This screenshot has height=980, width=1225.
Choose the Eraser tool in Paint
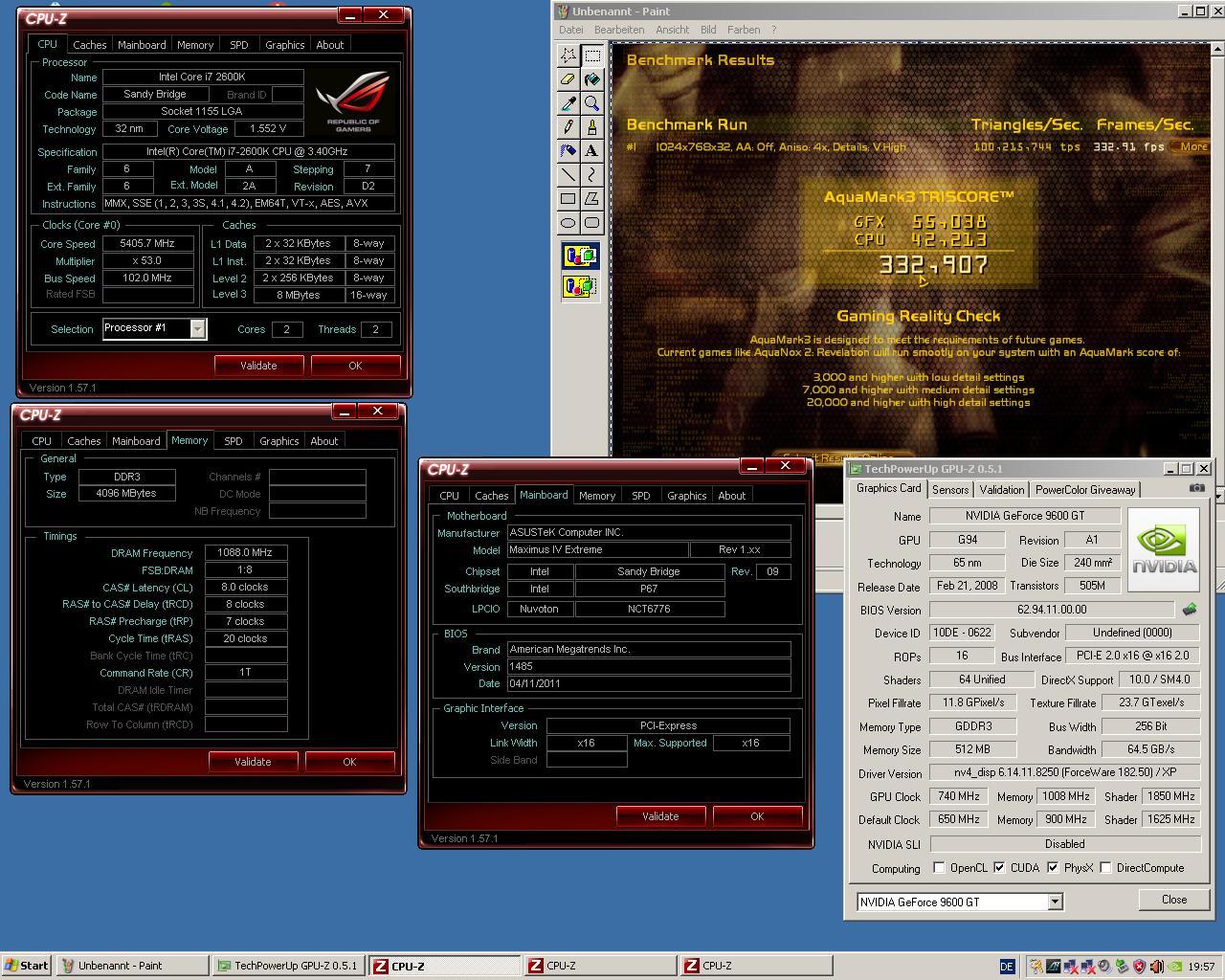568,79
